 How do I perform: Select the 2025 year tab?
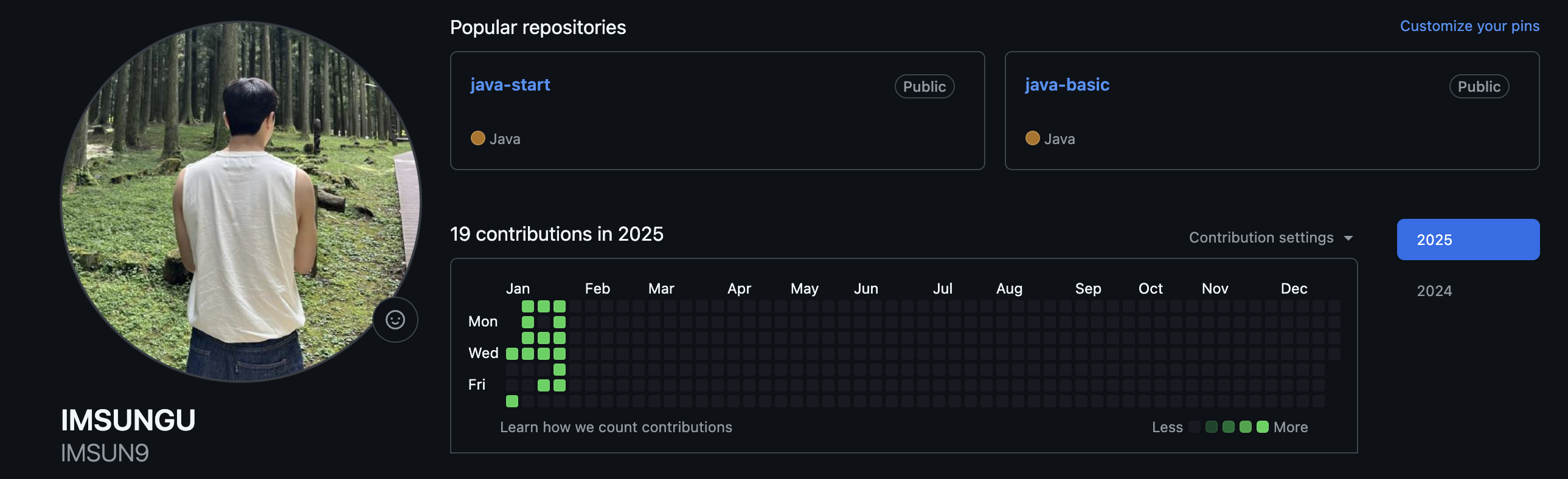point(1468,239)
